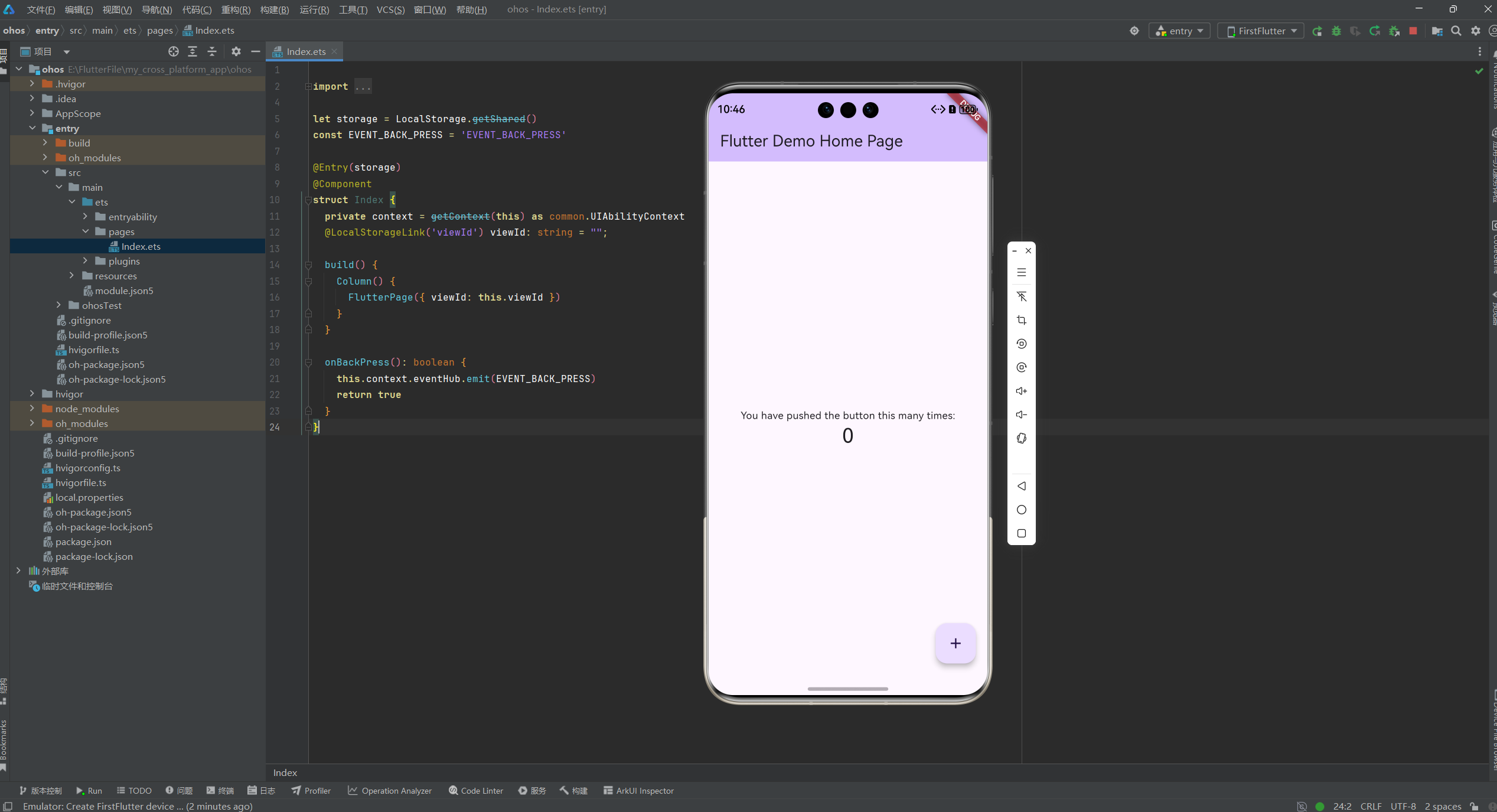Image resolution: width=1497 pixels, height=812 pixels.
Task: Open the FirstFlutter device dropdown
Action: click(x=1260, y=31)
